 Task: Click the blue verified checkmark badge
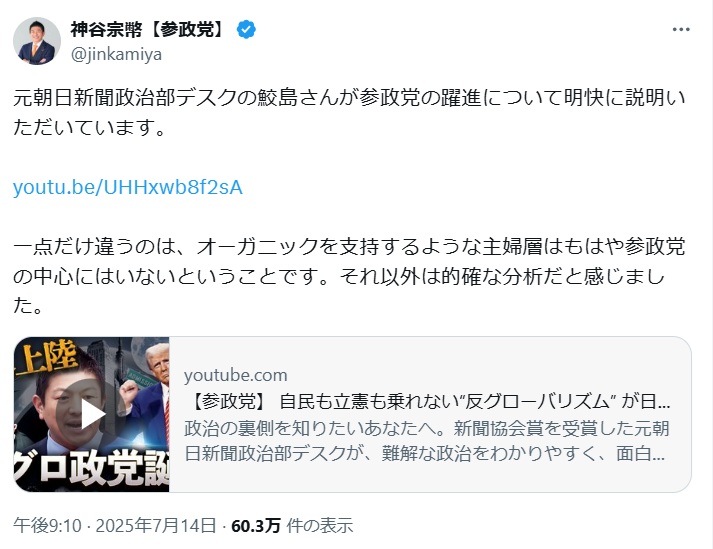[246, 30]
